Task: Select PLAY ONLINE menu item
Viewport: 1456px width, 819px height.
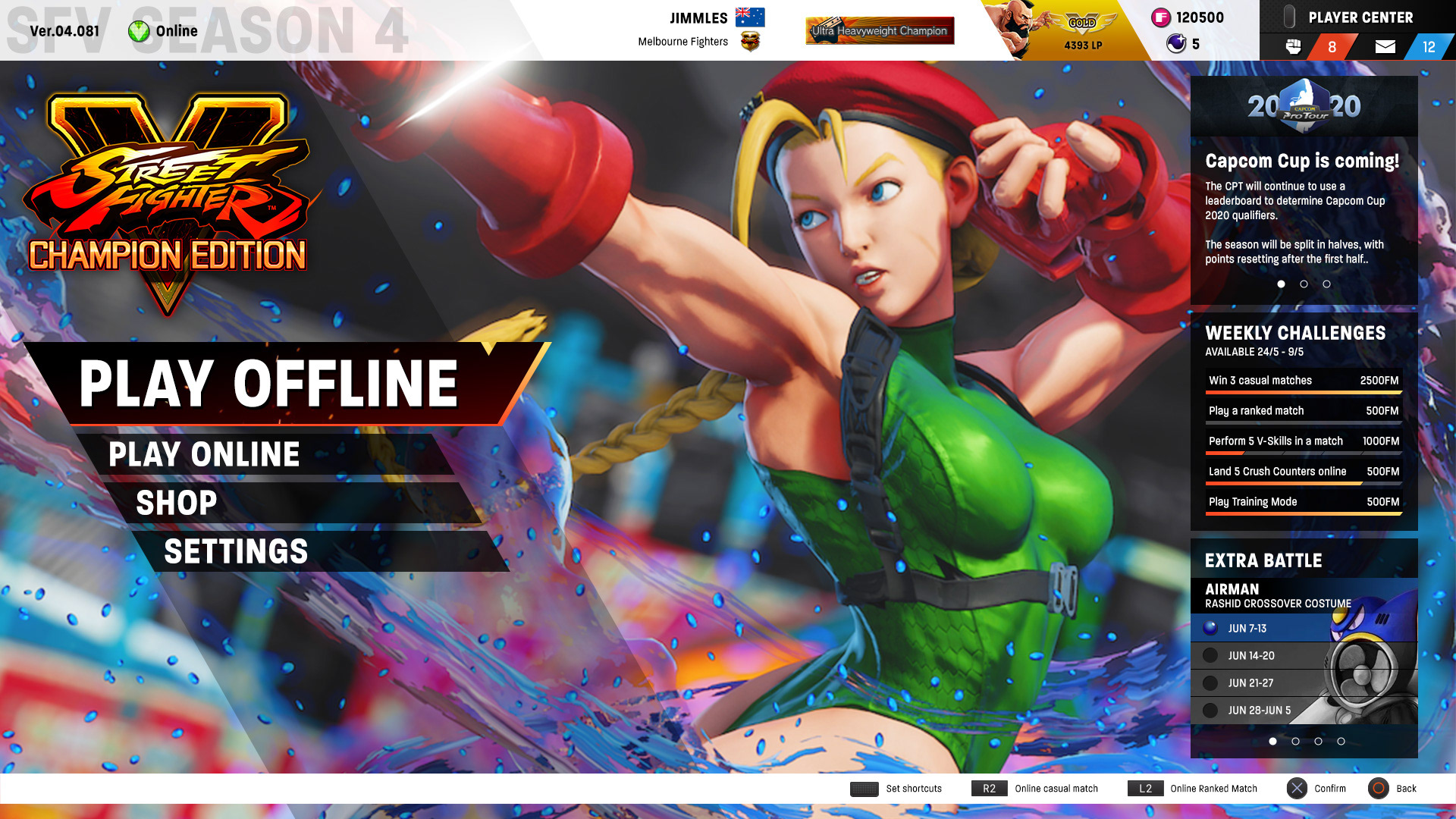Action: [205, 454]
